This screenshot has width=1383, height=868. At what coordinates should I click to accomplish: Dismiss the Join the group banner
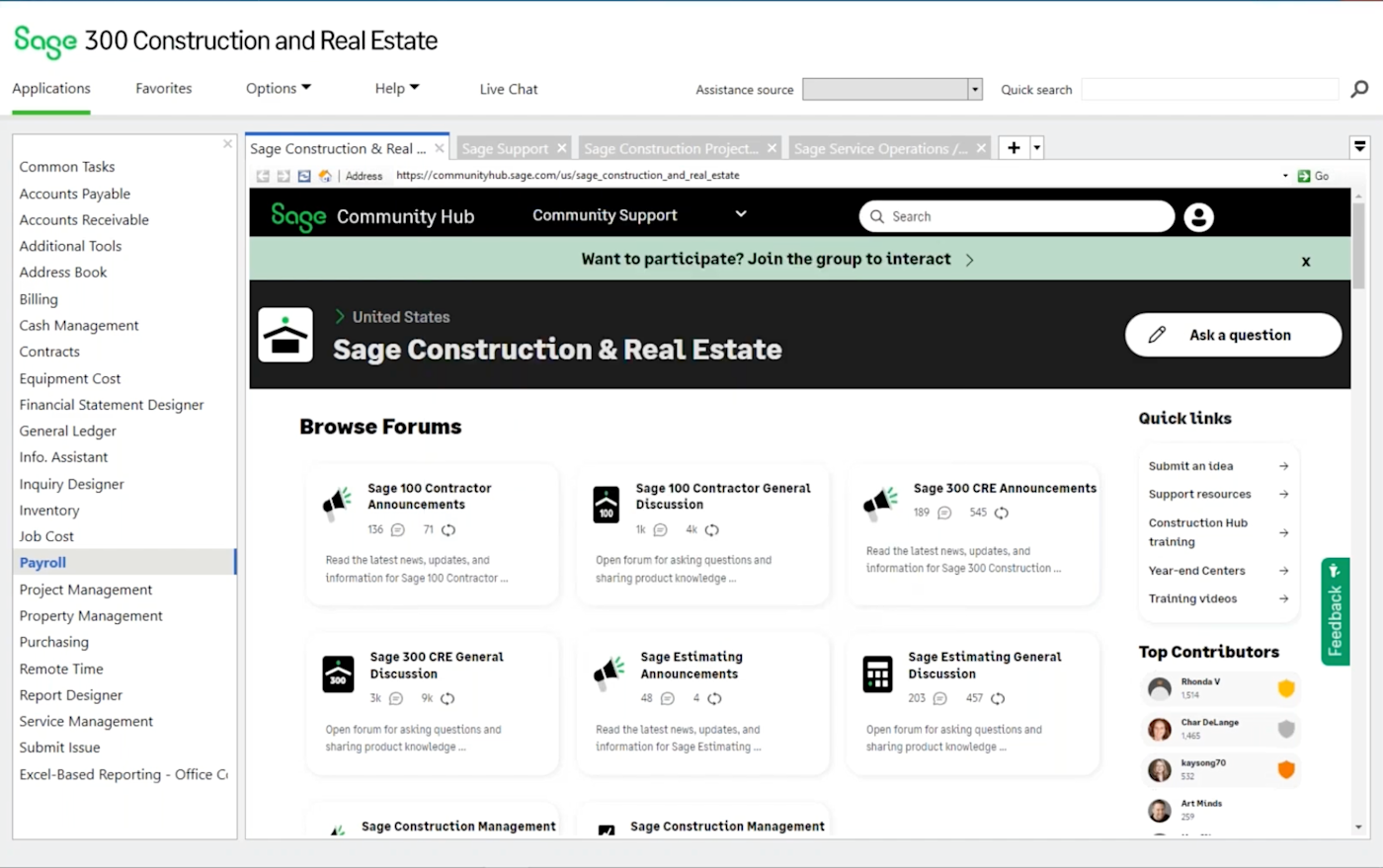(1306, 262)
